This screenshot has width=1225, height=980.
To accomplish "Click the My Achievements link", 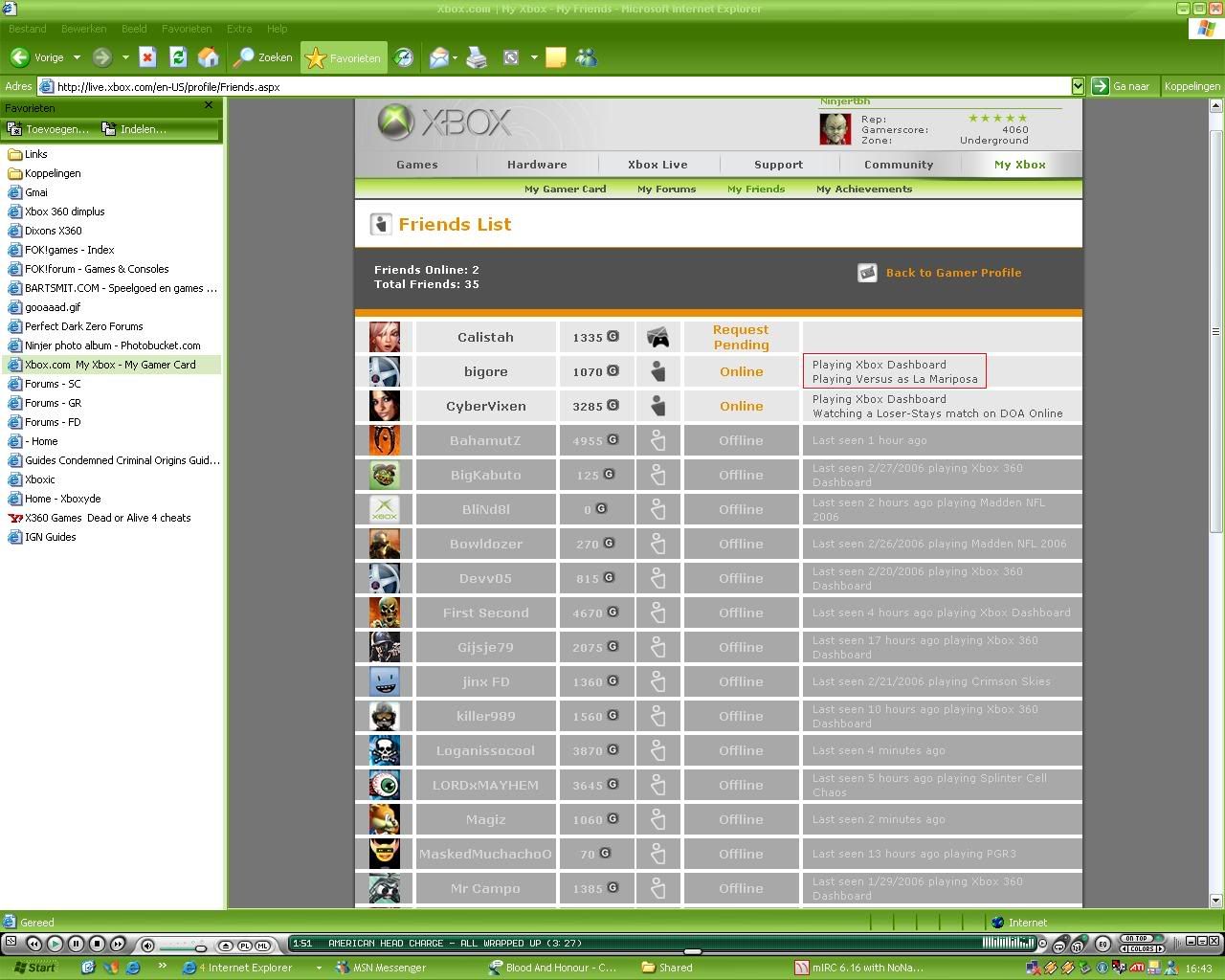I will coord(864,189).
